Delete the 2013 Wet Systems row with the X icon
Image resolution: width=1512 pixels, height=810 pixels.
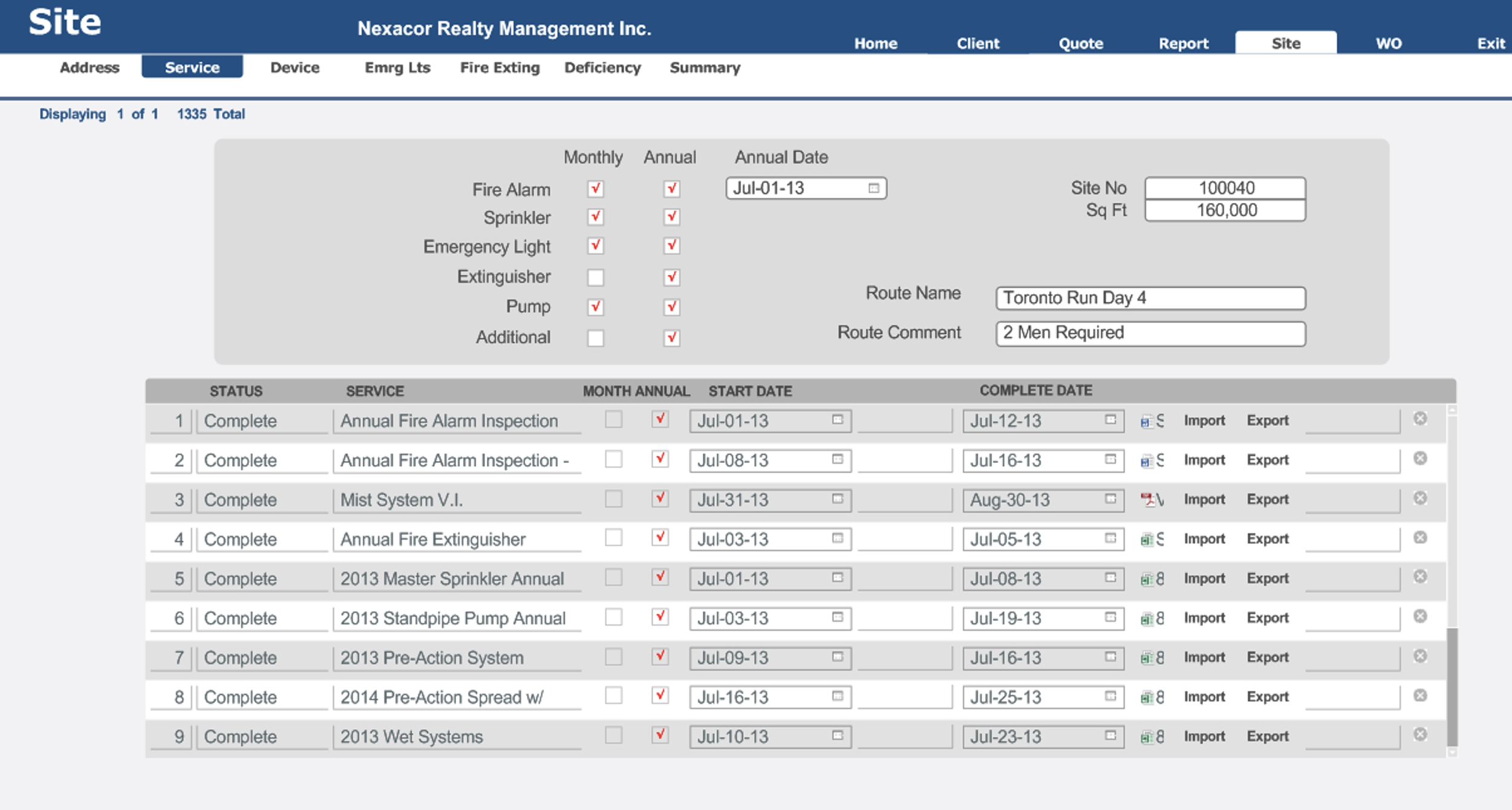pyautogui.click(x=1420, y=734)
